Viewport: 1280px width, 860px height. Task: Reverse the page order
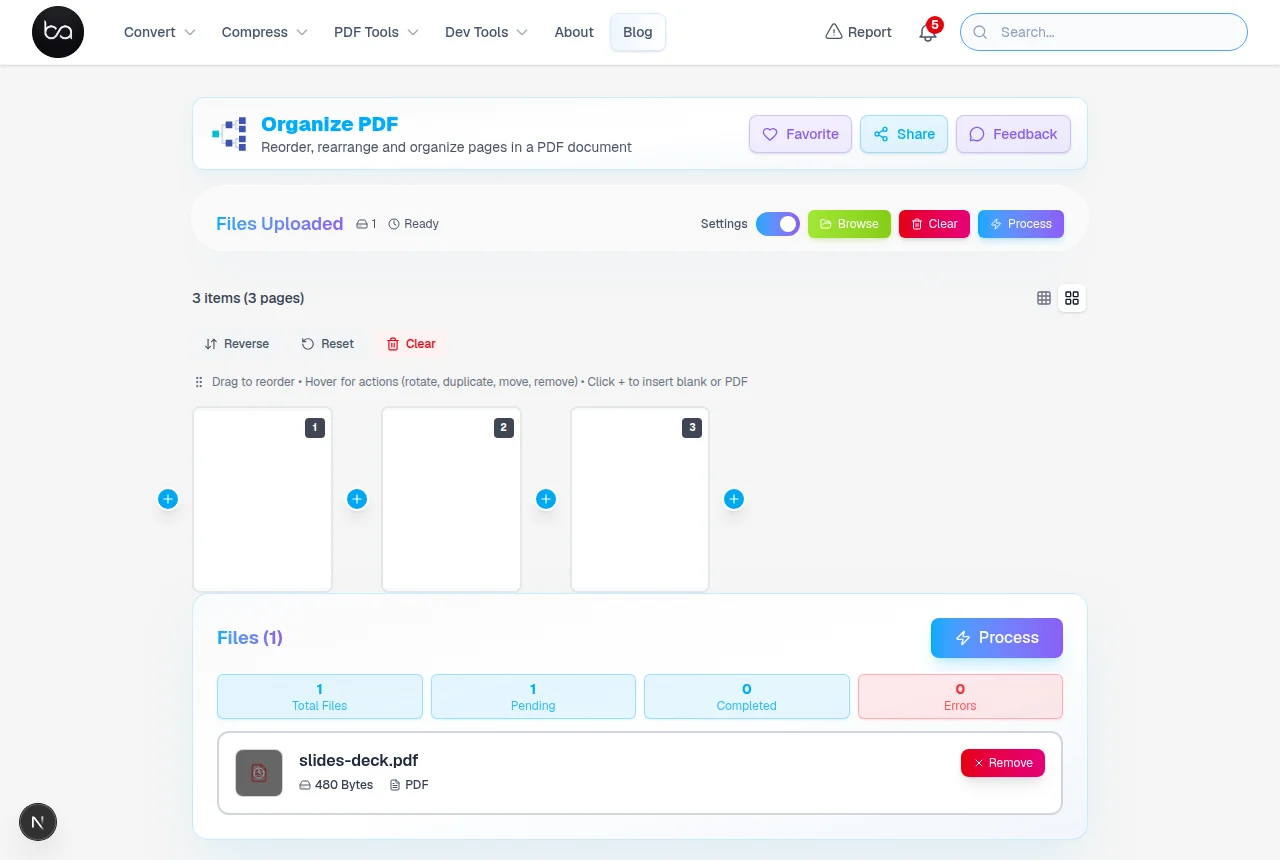(x=237, y=344)
